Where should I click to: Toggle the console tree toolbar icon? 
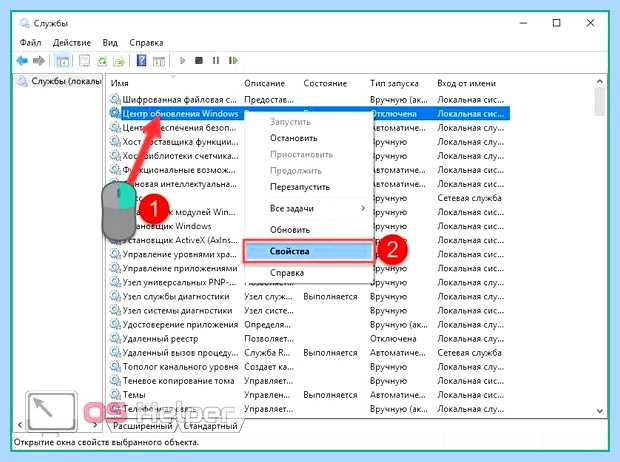coord(62,61)
